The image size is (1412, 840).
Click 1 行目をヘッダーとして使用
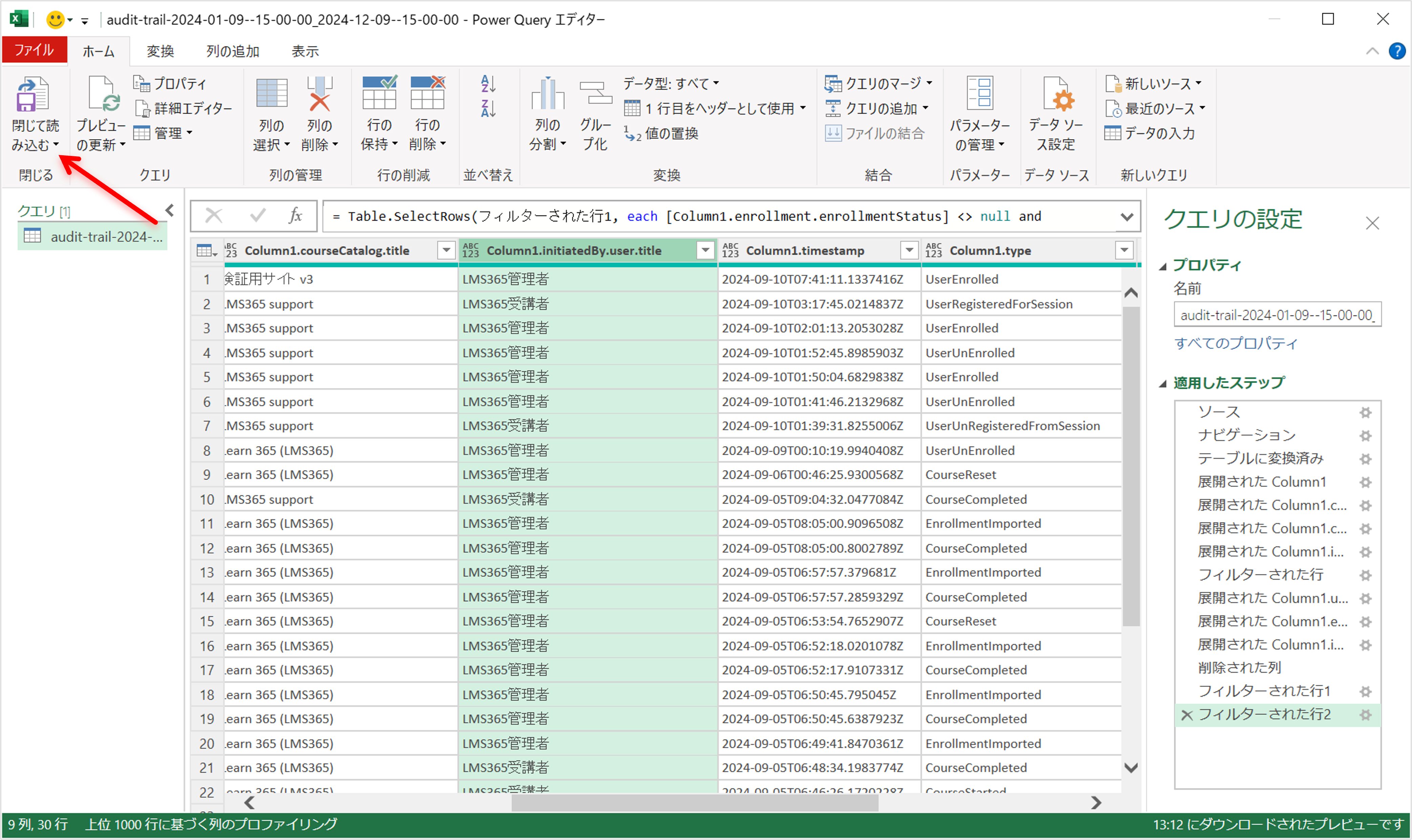[x=715, y=108]
